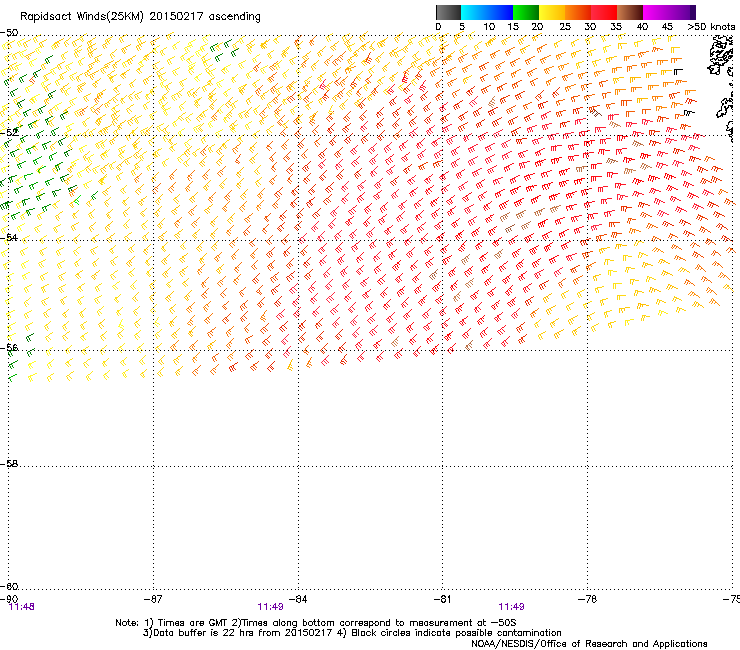740x650 pixels.
Task: Click the 'Data buffer is 22 hrs' note line
Action: 352,633
